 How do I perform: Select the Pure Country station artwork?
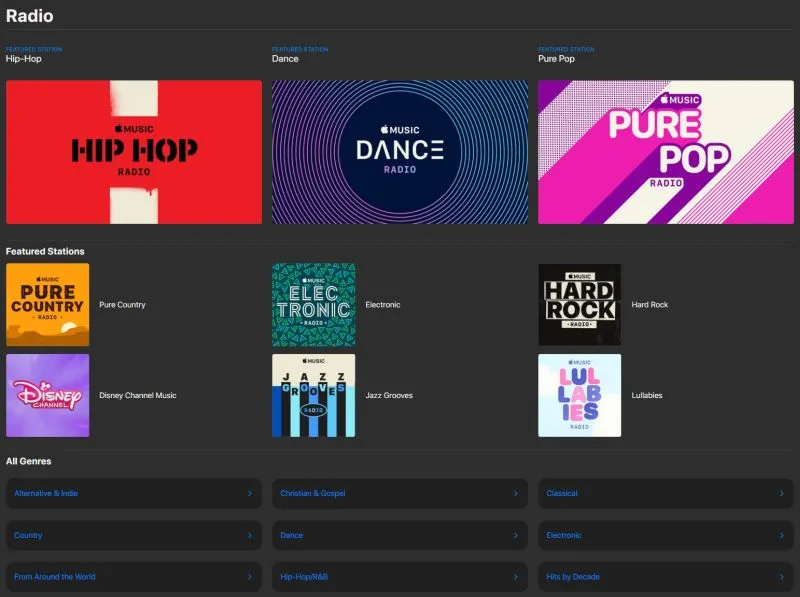pos(47,304)
